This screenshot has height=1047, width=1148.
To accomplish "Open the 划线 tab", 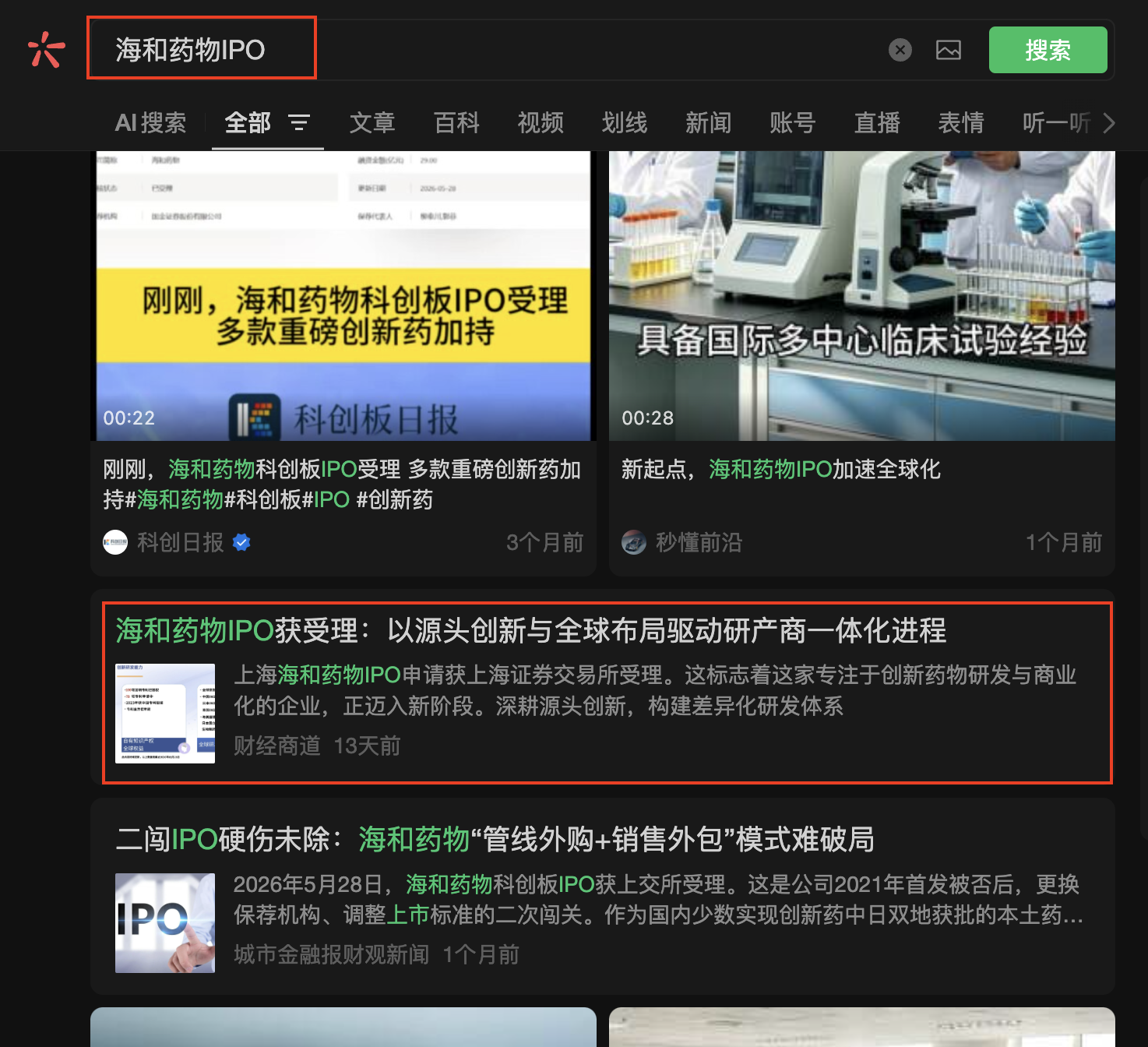I will [625, 122].
